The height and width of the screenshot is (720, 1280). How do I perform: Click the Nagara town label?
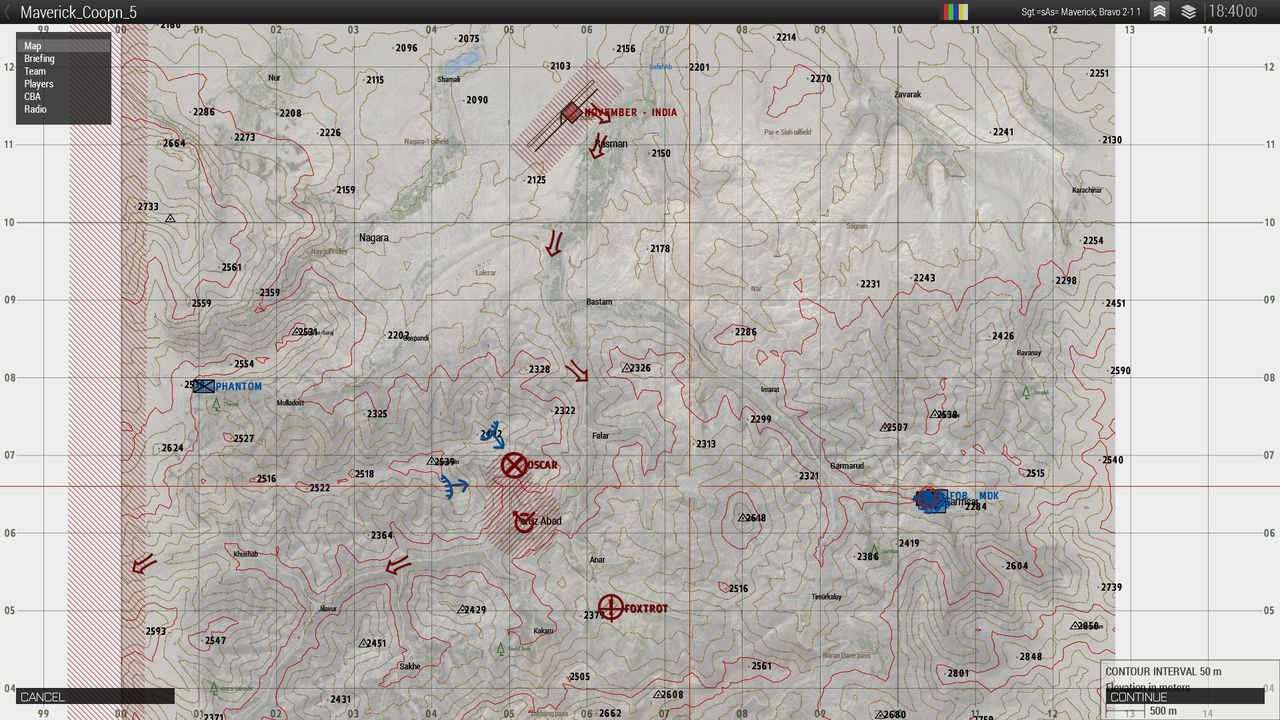click(374, 238)
